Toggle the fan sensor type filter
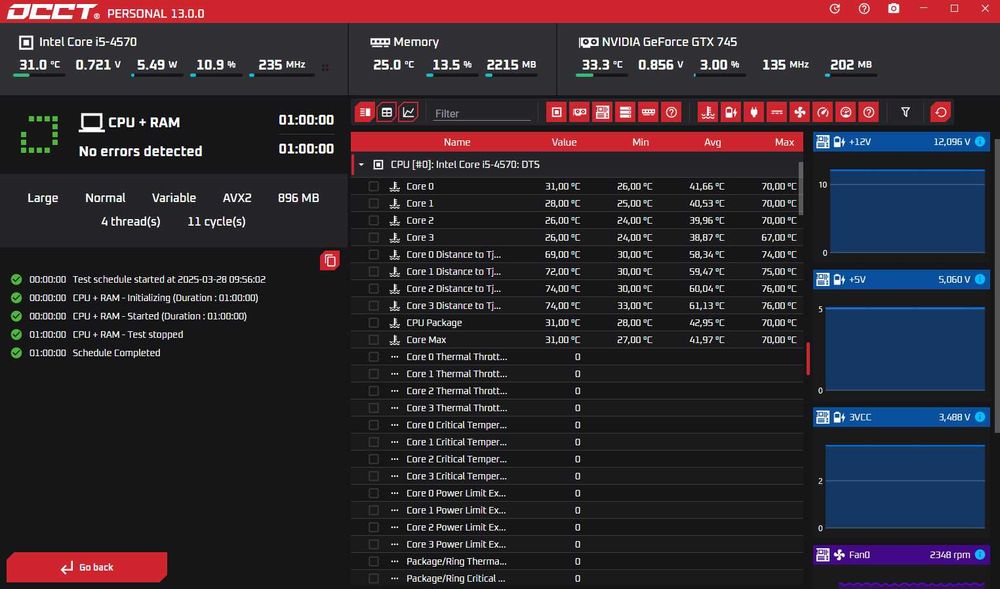Image resolution: width=1000 pixels, height=589 pixels. [800, 112]
